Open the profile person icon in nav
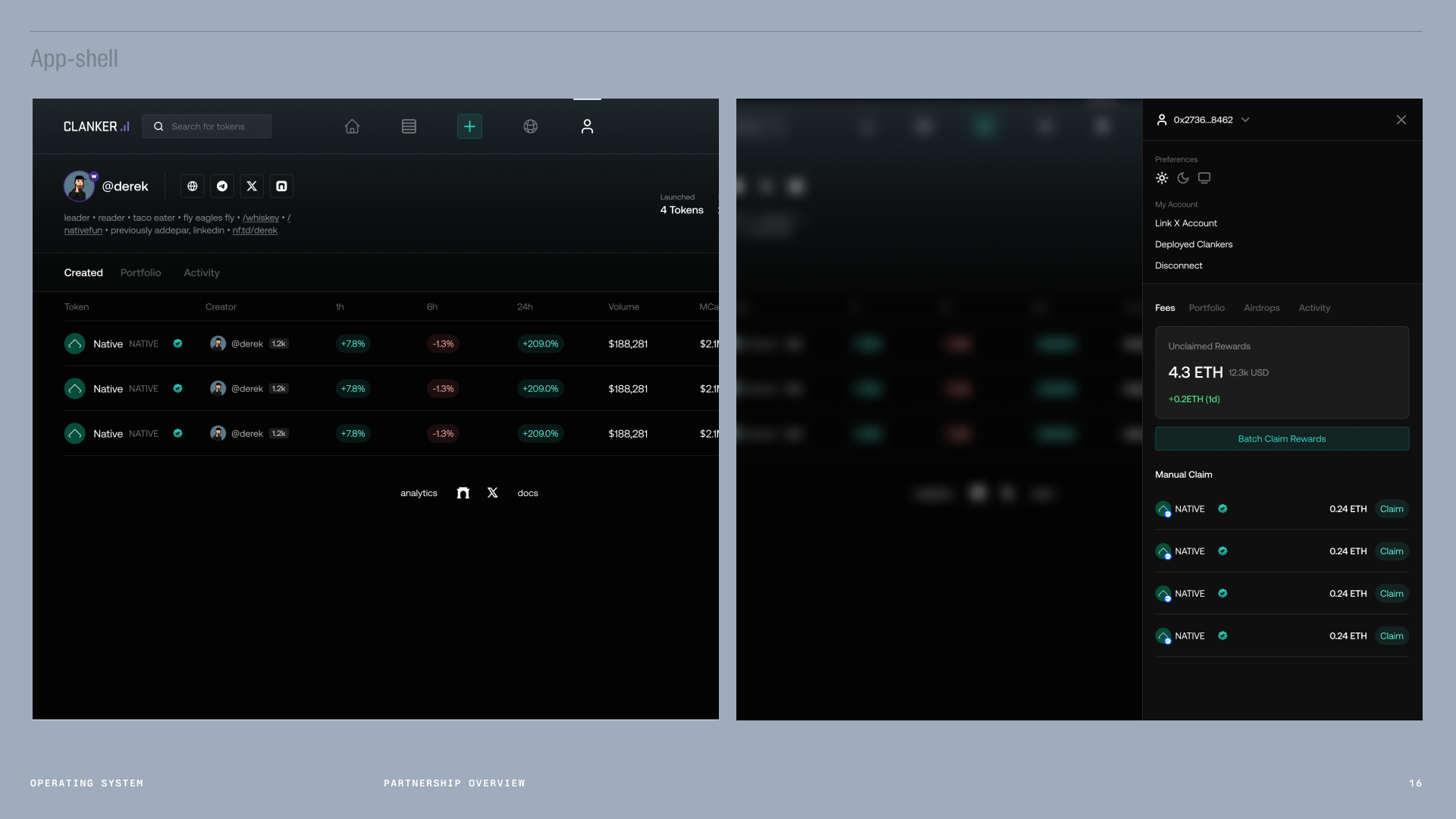Image resolution: width=1456 pixels, height=819 pixels. pos(587,127)
